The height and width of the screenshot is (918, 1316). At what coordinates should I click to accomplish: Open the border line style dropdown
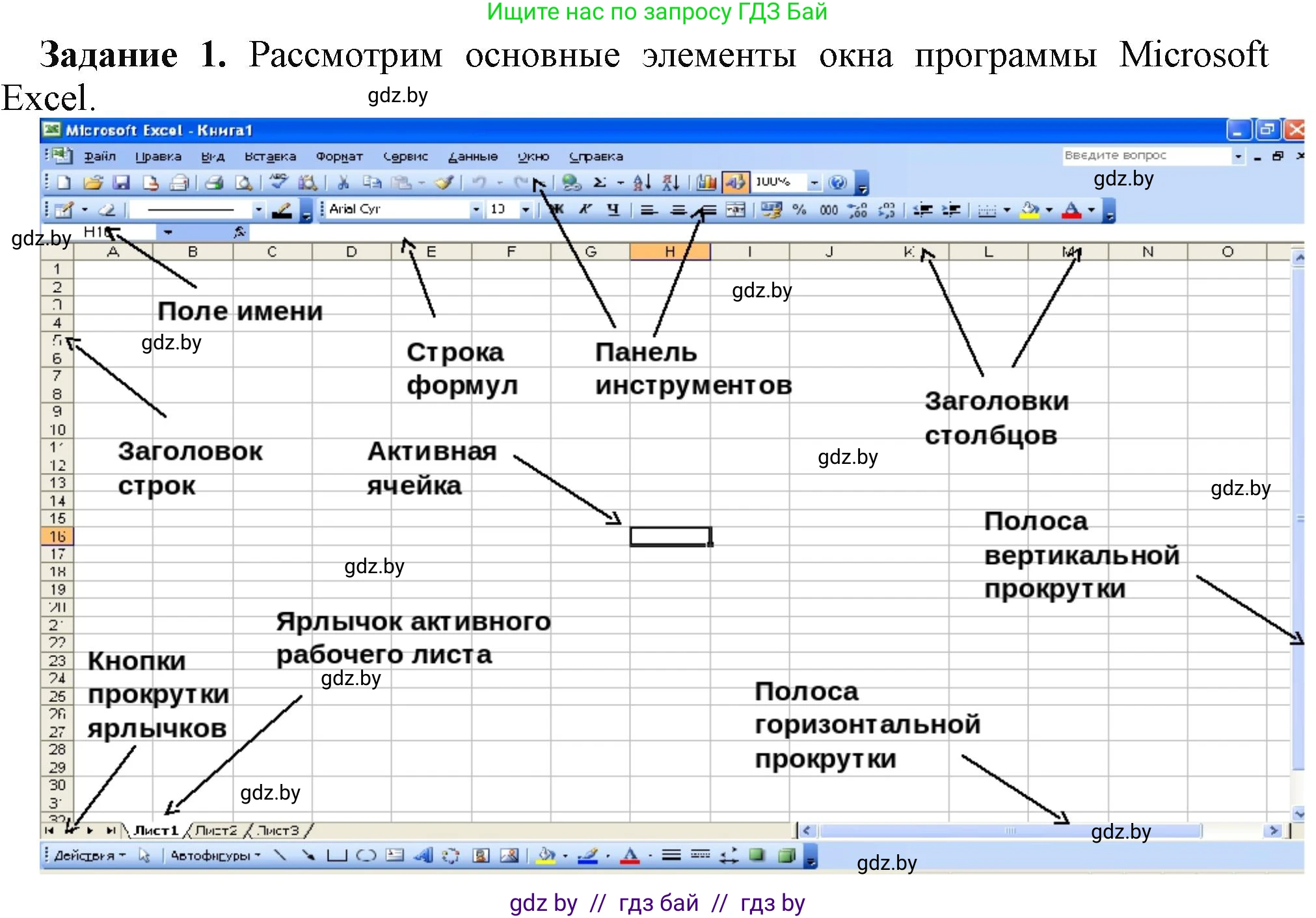tap(258, 209)
